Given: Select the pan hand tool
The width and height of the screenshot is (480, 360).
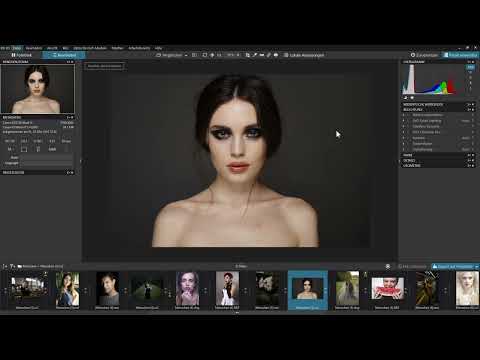Looking at the screenshot, I should 212,55.
